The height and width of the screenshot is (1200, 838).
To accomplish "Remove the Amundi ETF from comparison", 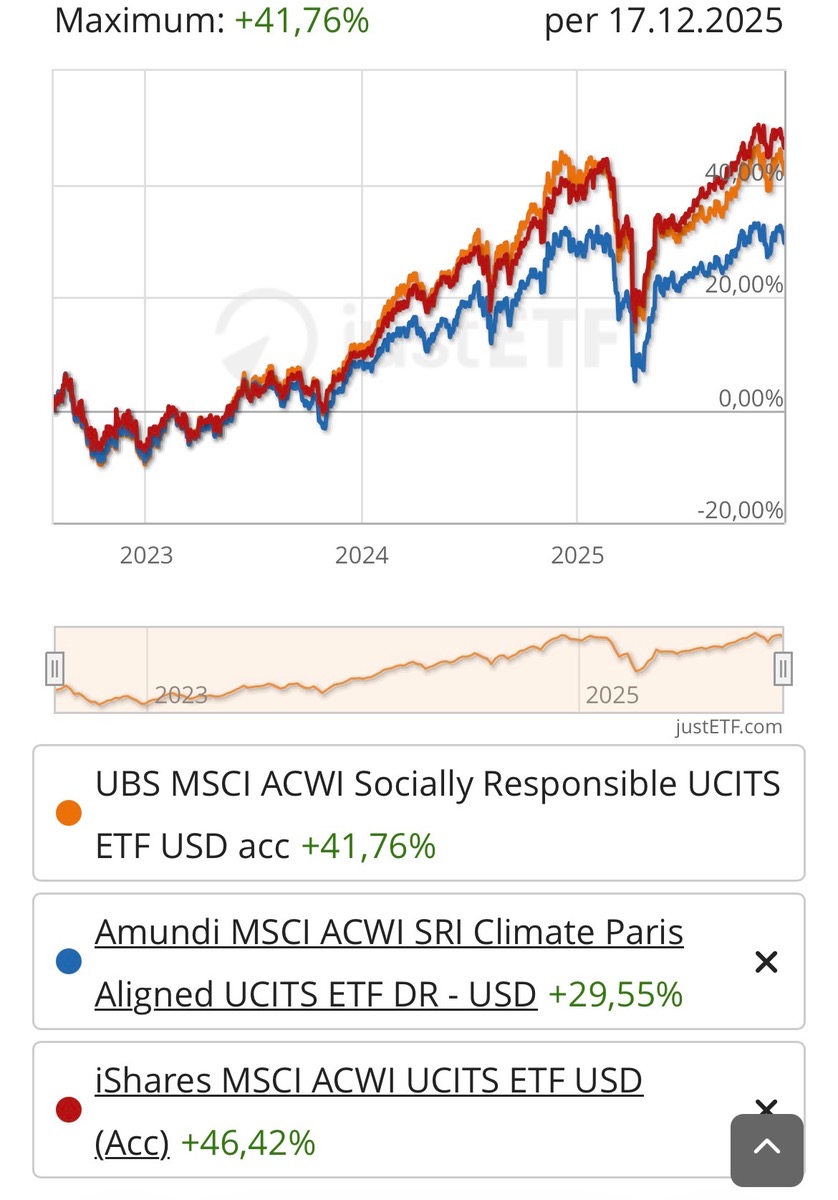I will pyautogui.click(x=766, y=962).
